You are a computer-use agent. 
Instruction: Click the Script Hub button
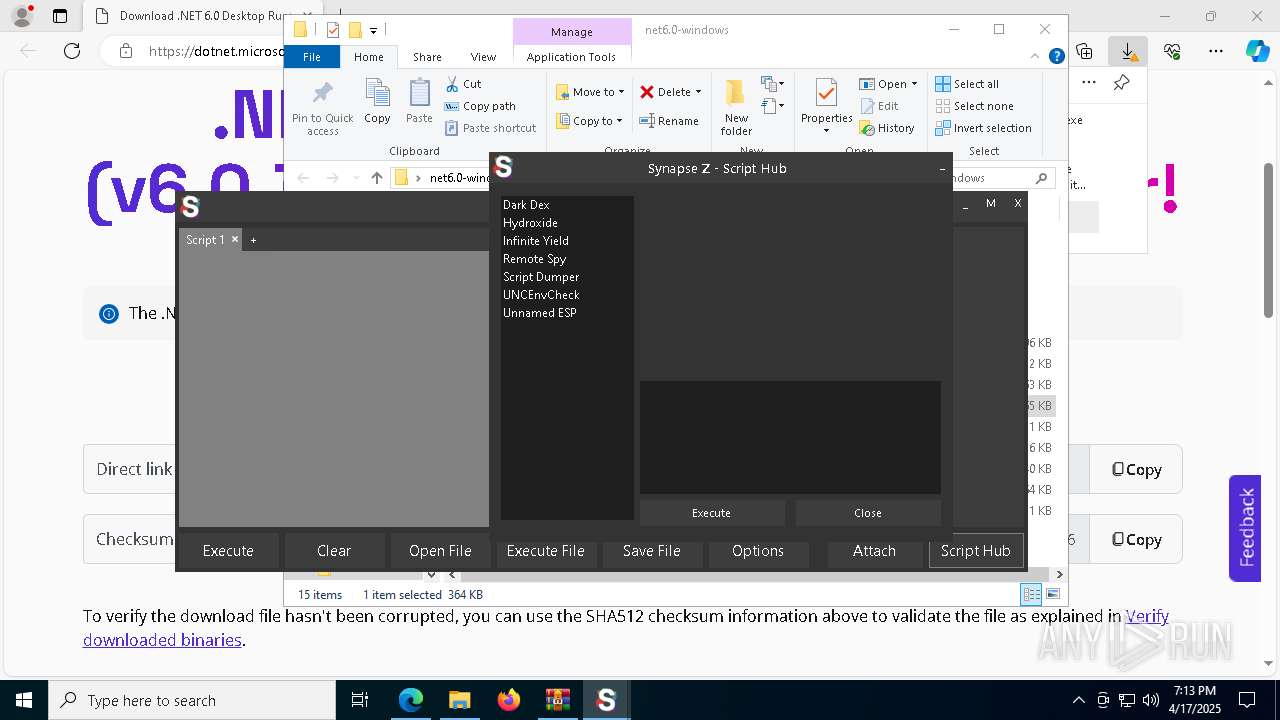pyautogui.click(x=975, y=551)
